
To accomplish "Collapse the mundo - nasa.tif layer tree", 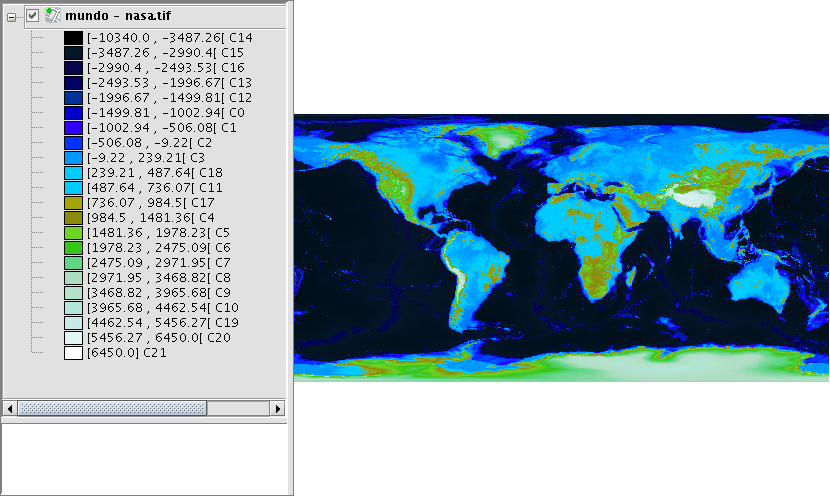I will pos(11,17).
